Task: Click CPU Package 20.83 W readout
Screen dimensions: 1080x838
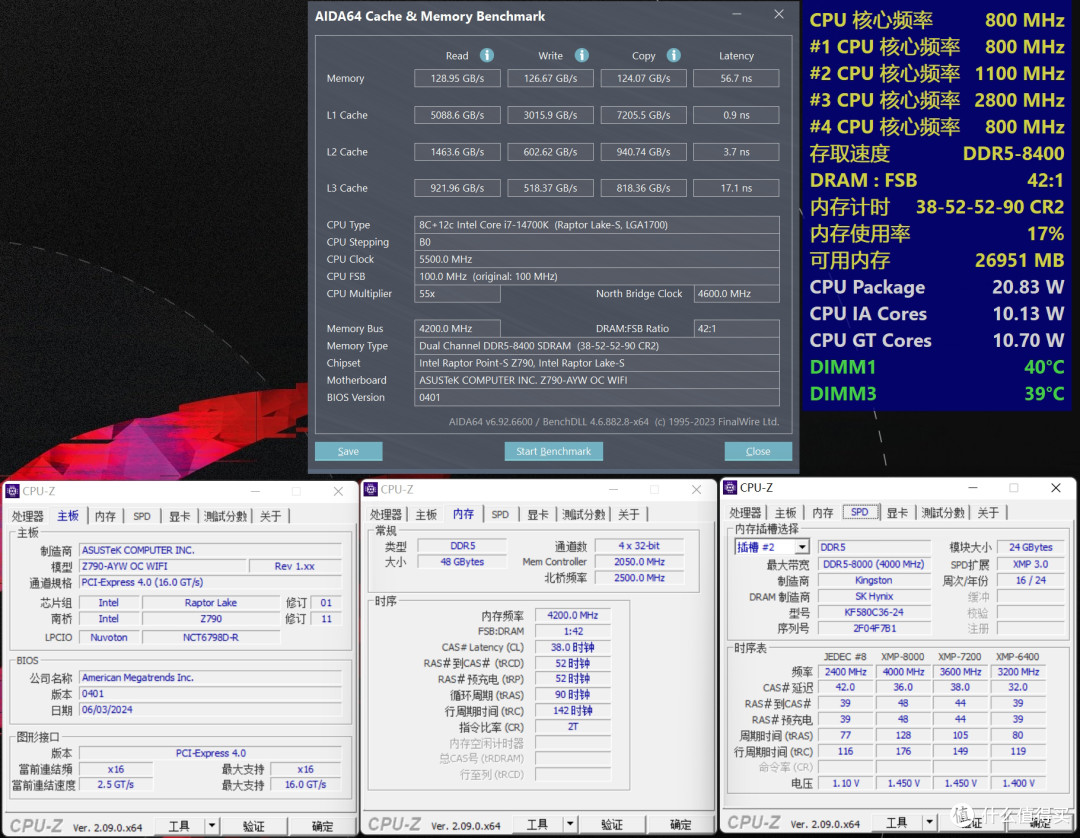Action: [x=937, y=287]
